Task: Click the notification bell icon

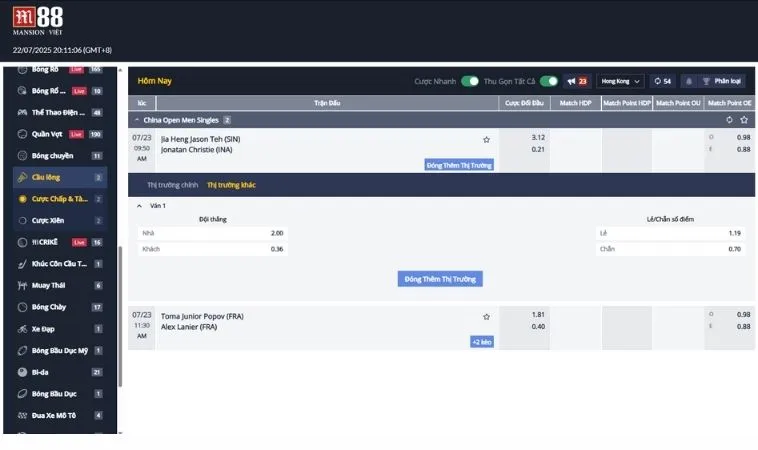Action: 687,81
